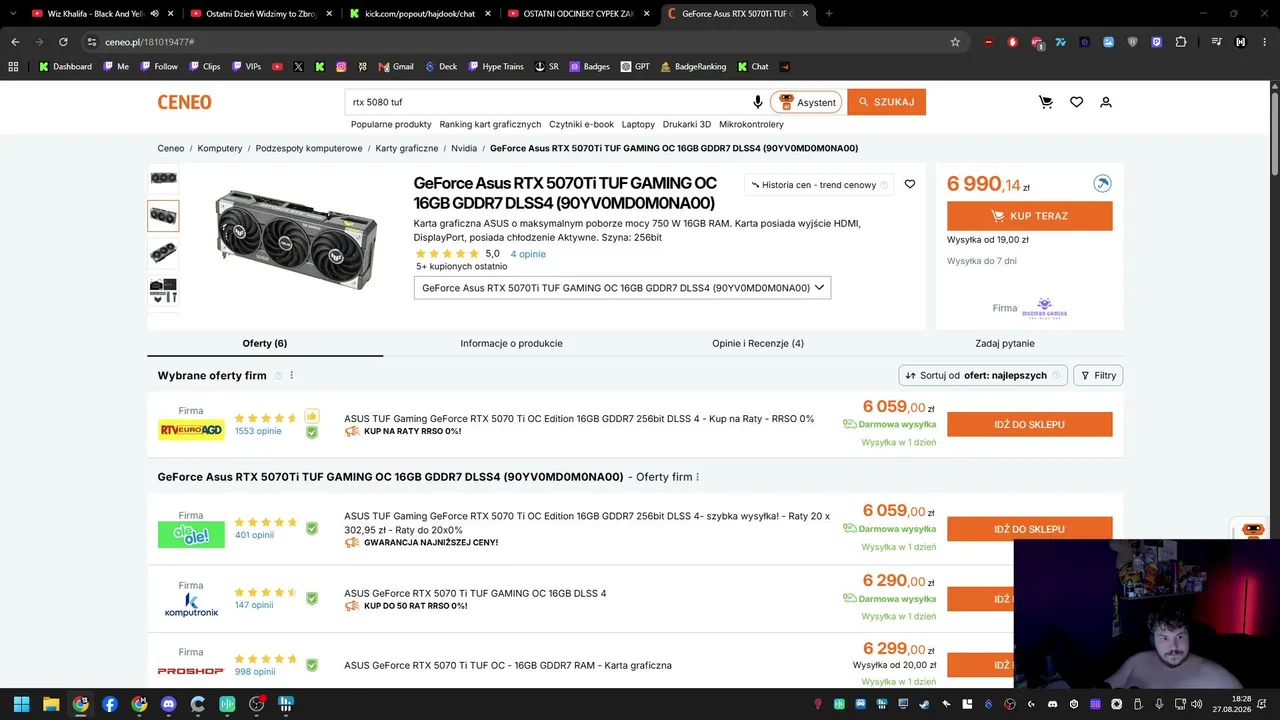Click the 'KUP TERAZ' button
1280x720 pixels.
tap(1029, 216)
